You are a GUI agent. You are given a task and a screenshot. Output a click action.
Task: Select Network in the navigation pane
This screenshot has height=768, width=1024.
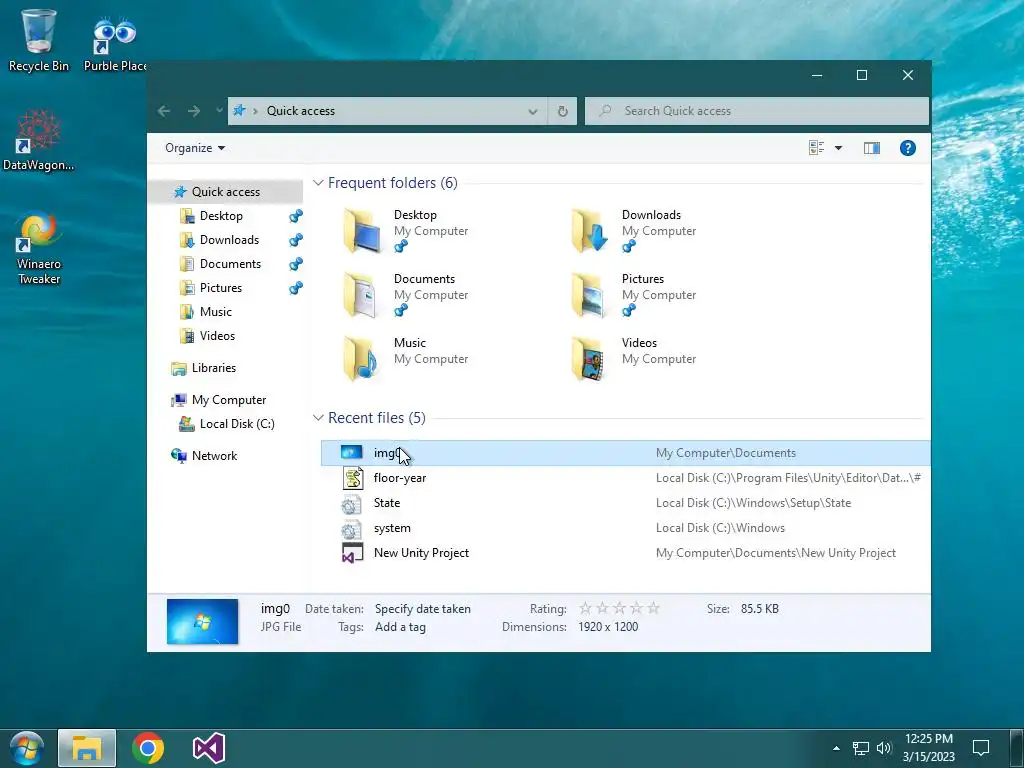coord(214,456)
